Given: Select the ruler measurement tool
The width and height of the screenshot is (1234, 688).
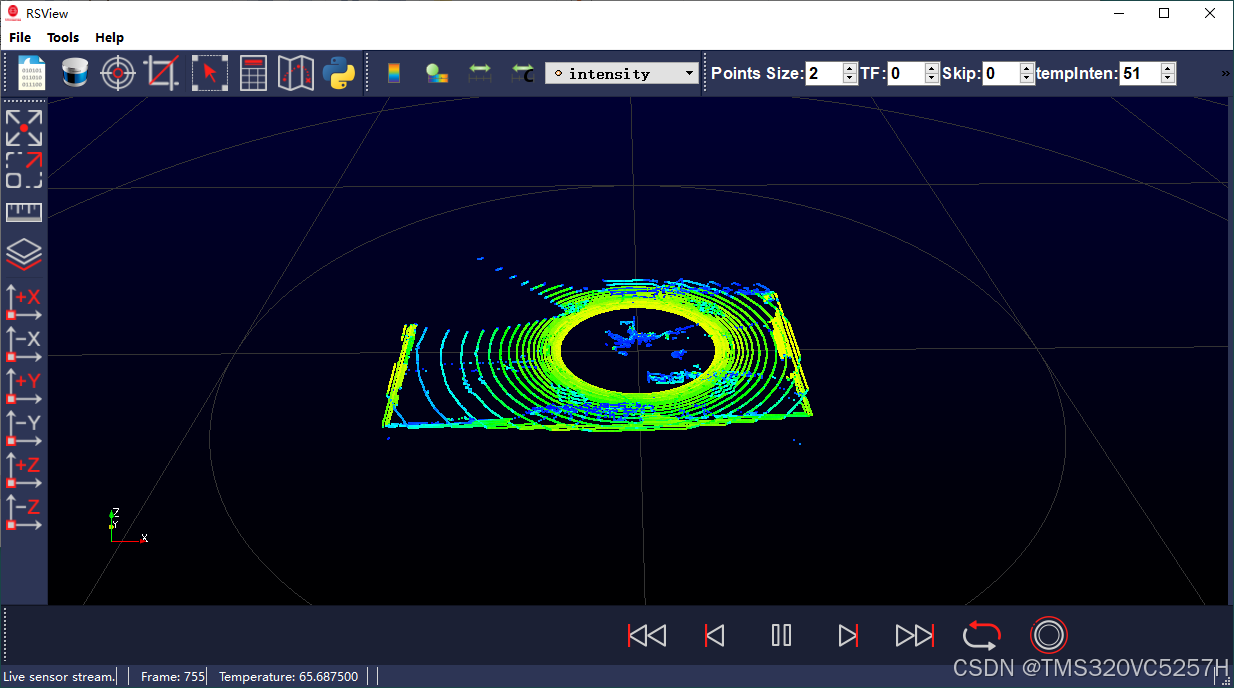Looking at the screenshot, I should [24, 212].
